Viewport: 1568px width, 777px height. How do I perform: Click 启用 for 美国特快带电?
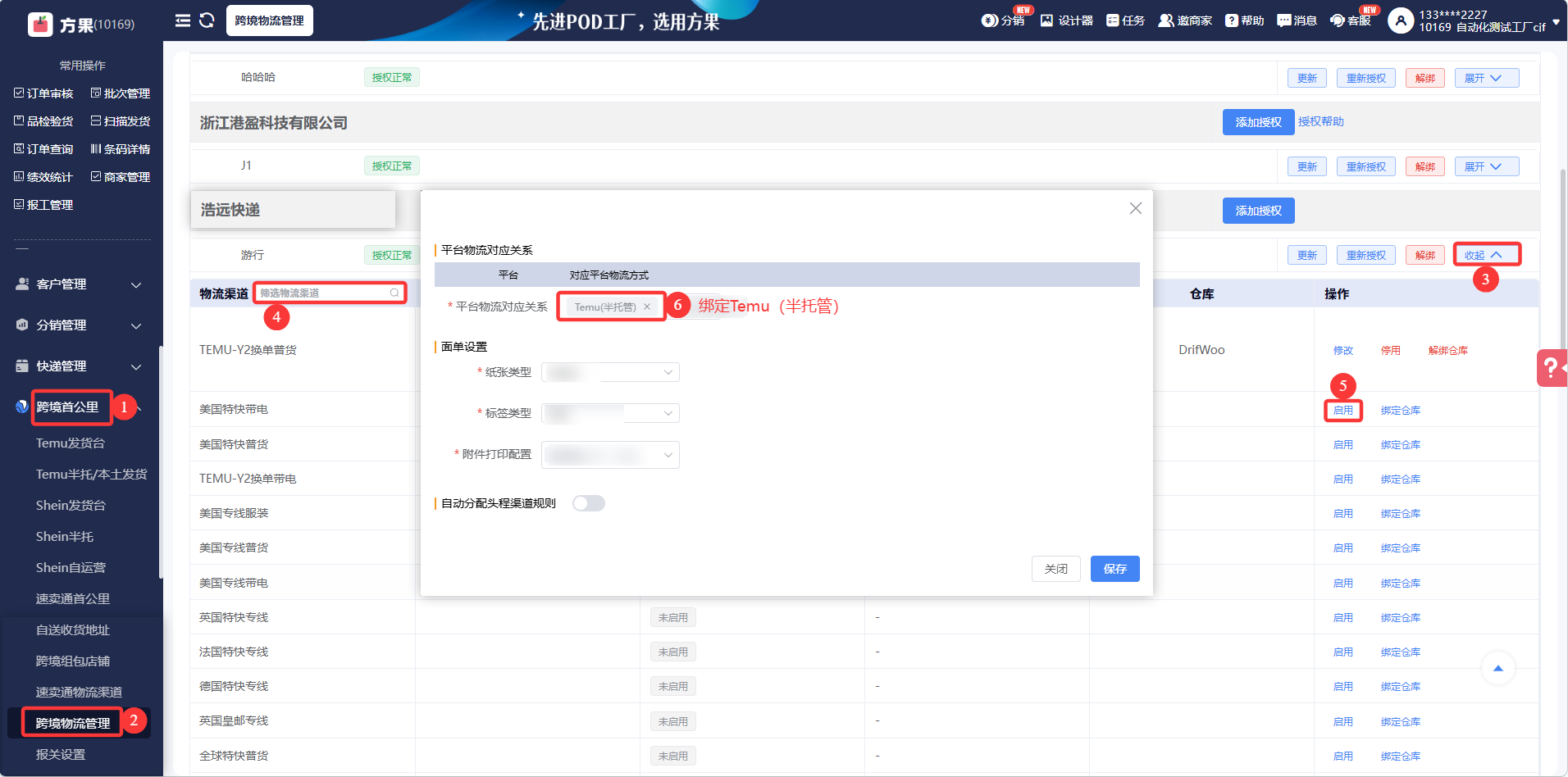(1343, 411)
